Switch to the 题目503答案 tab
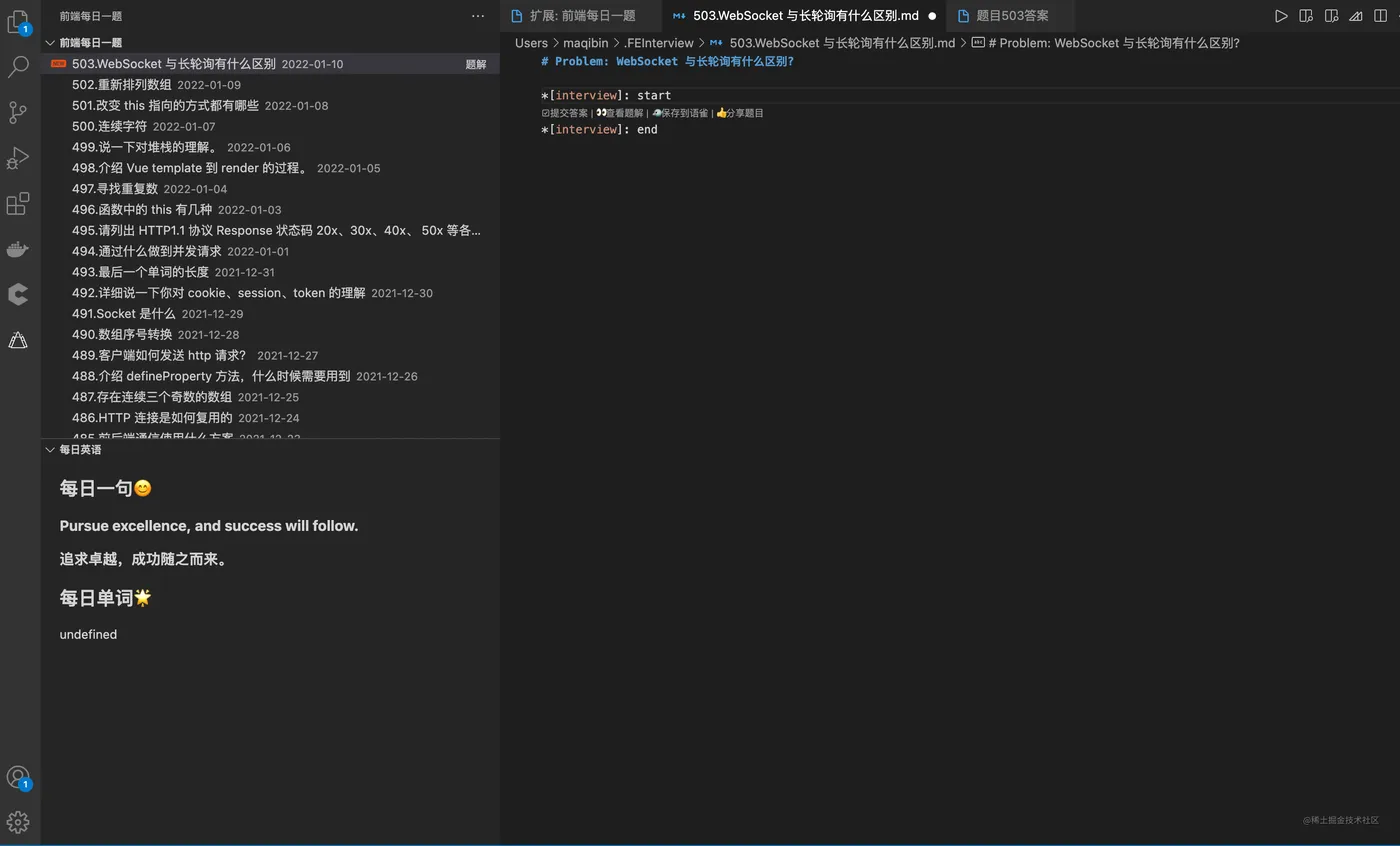This screenshot has height=846, width=1400. point(1012,16)
